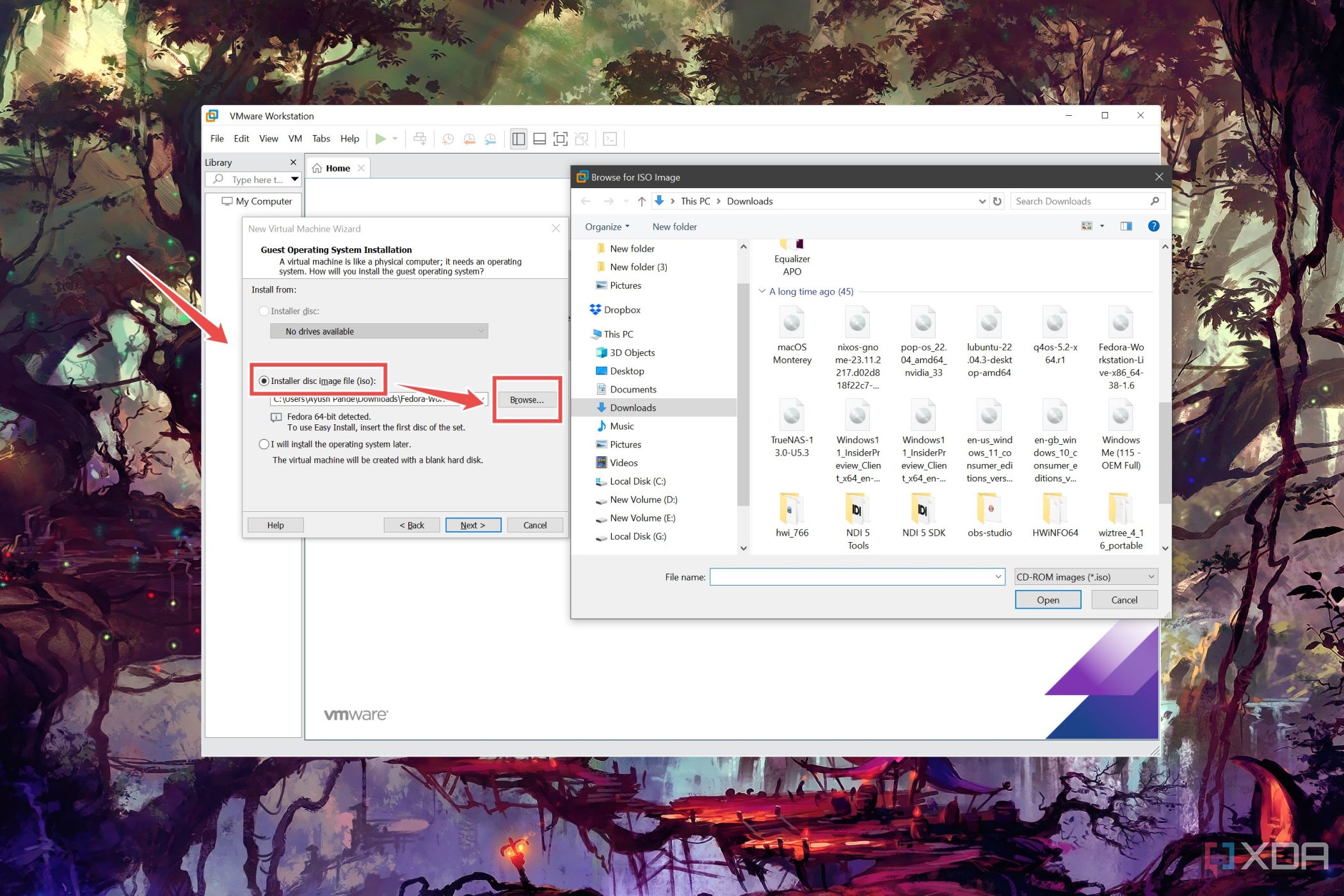This screenshot has height=896, width=1344.
Task: Click the Downloads folder in sidebar
Action: pos(634,408)
